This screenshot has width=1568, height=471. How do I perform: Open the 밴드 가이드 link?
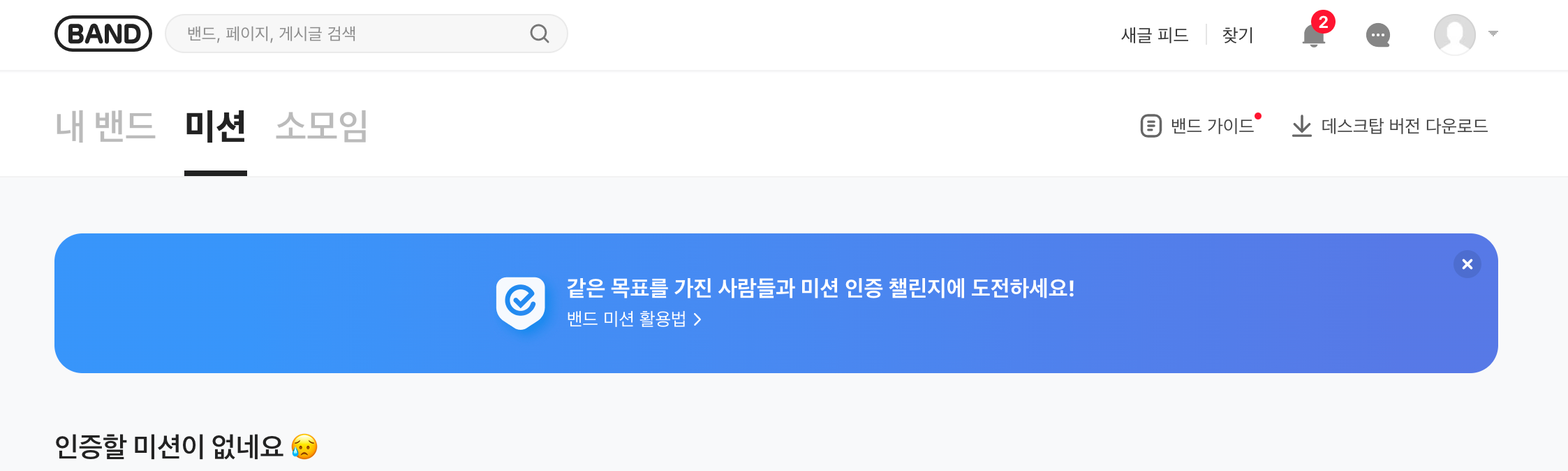coord(1212,126)
